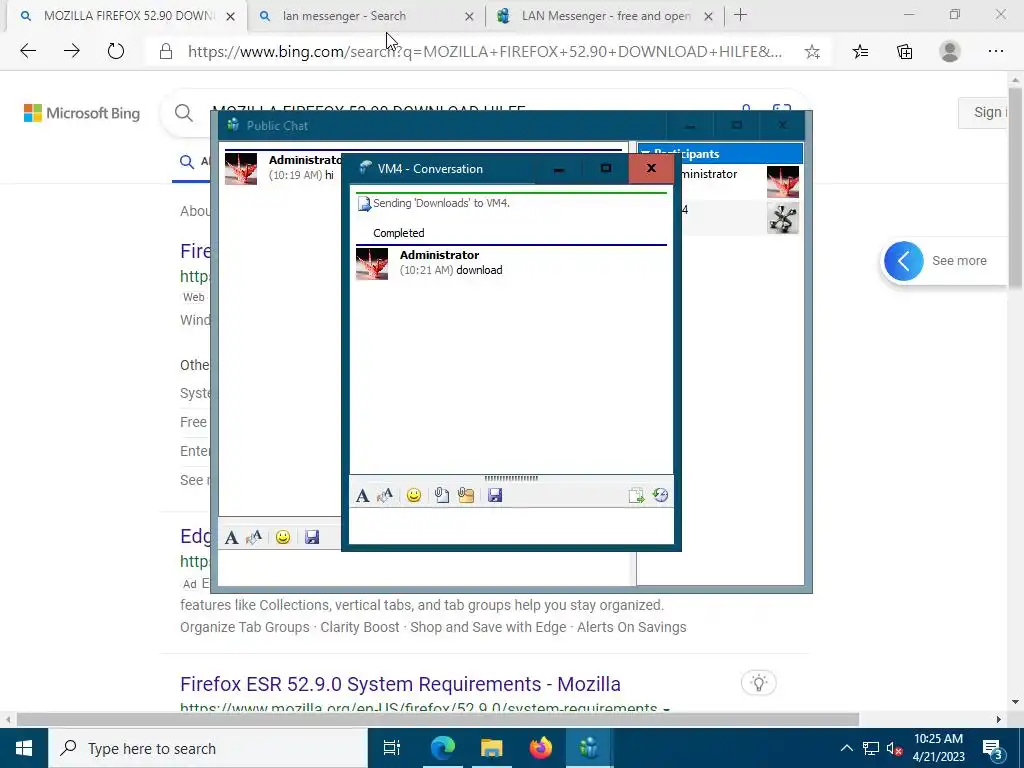The height and width of the screenshot is (768, 1024).
Task: Click font color icon in Public Chat toolbar
Action: click(253, 537)
